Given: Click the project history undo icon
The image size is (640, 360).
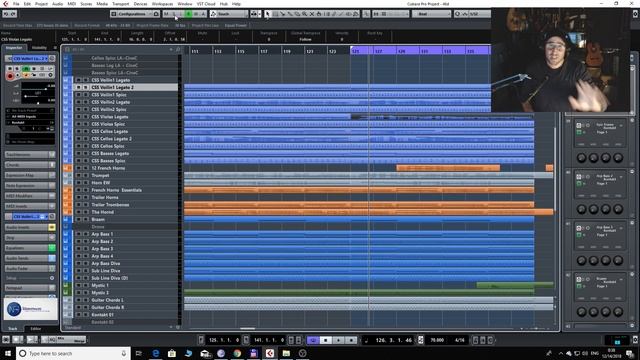Looking at the screenshot, I should tap(6, 14).
